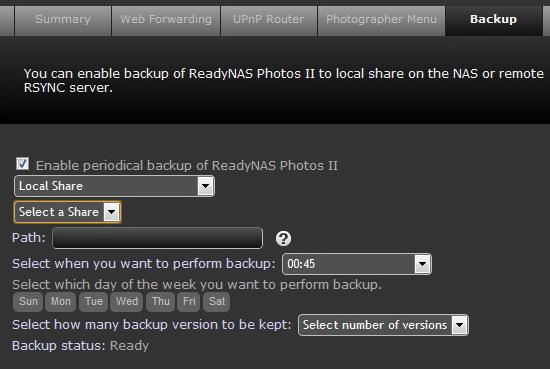Screen dimensions: 550x369
Task: Click the Path input field
Action: tap(157, 238)
